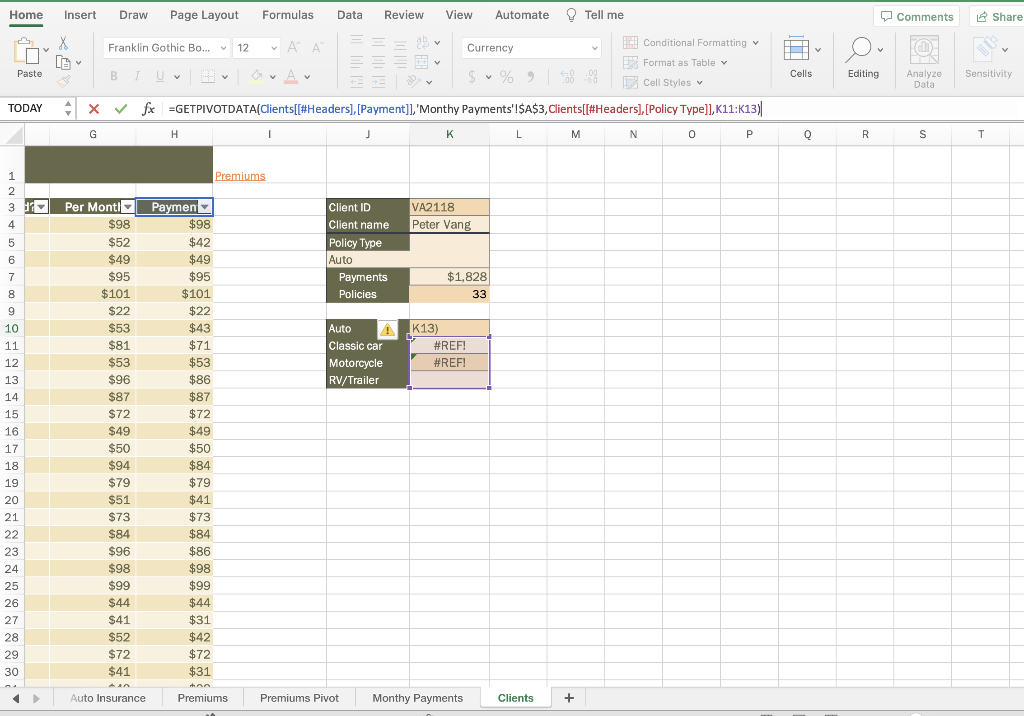1024x716 pixels.
Task: Click the Share button
Action: pyautogui.click(x=999, y=16)
